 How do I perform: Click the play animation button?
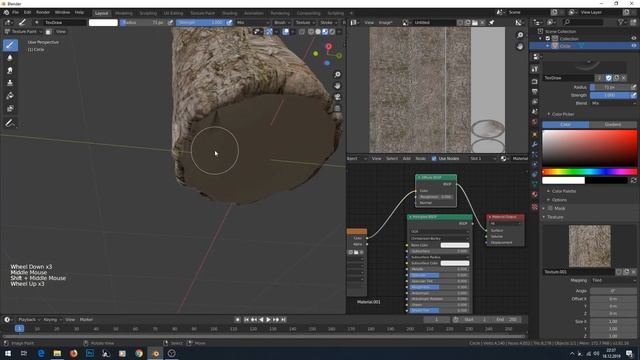[x=268, y=320]
